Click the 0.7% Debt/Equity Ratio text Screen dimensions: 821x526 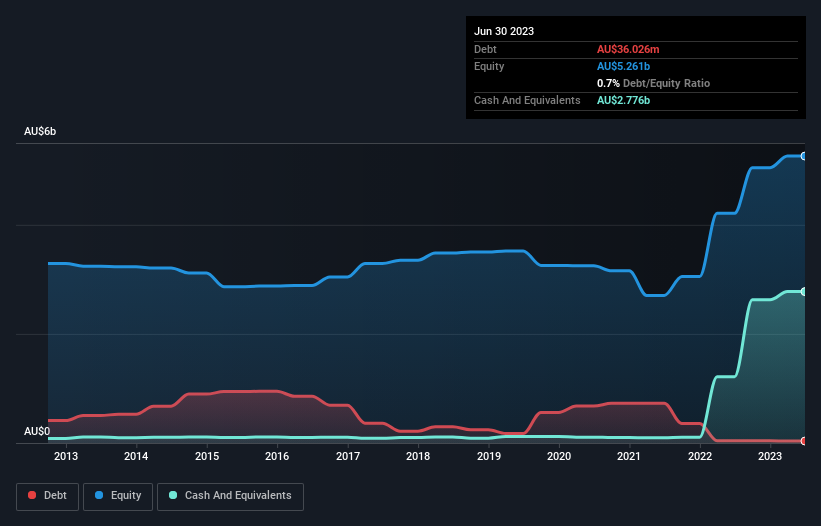(653, 83)
